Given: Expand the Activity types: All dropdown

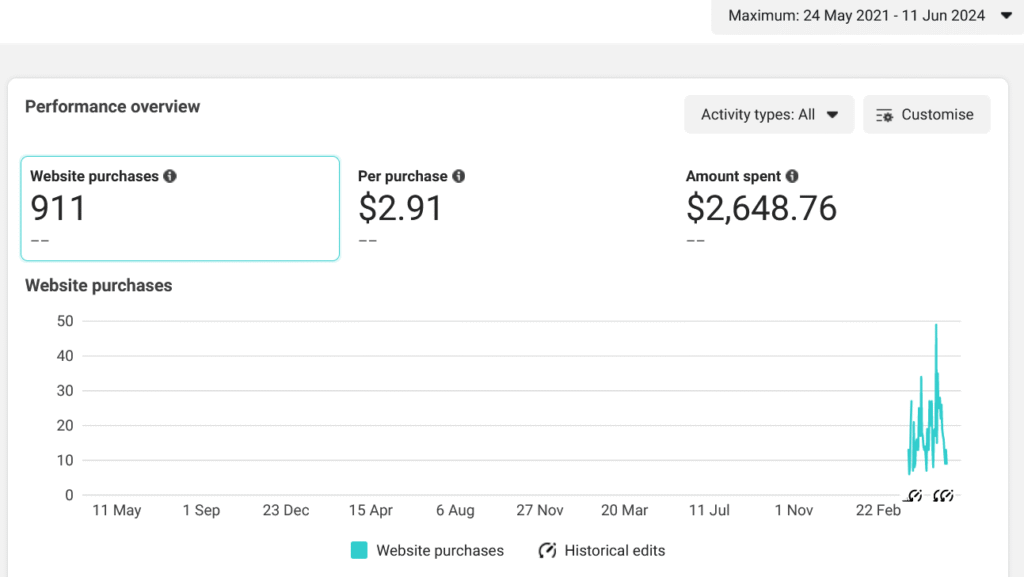Looking at the screenshot, I should pyautogui.click(x=768, y=115).
